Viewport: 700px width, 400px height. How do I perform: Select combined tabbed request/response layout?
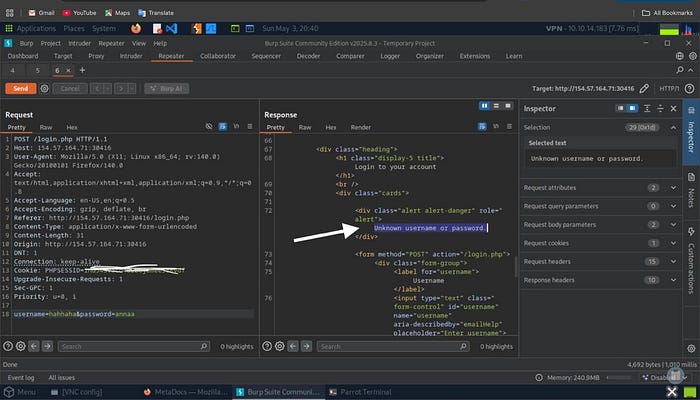508,106
